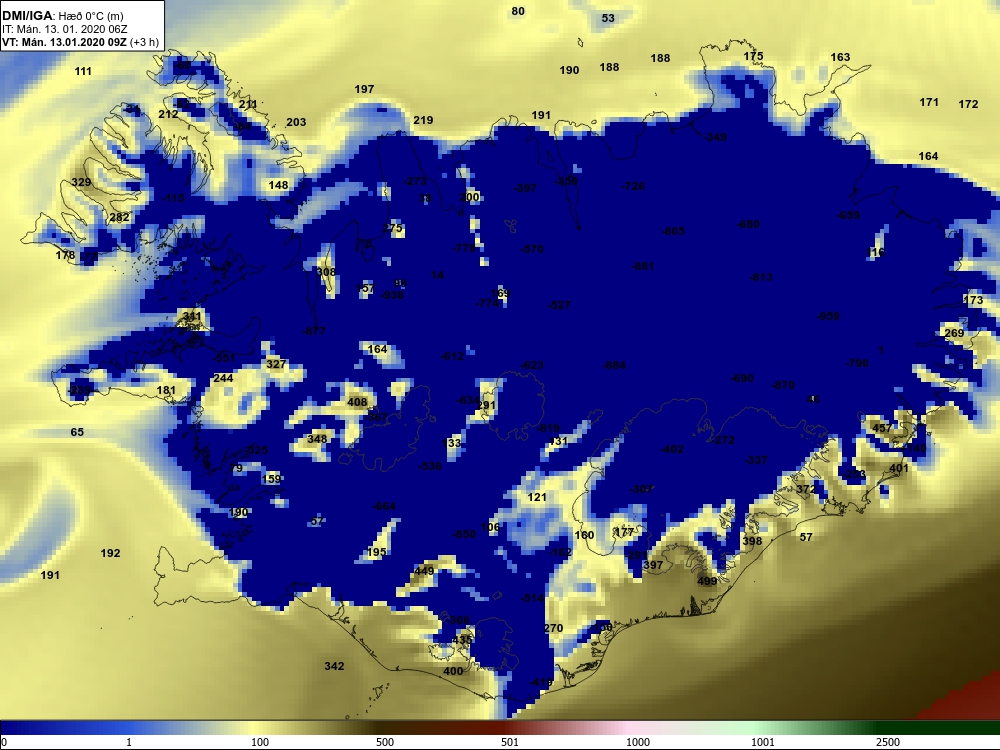This screenshot has width=1000, height=750.
Task: Click the map value 329
Action: 81,182
